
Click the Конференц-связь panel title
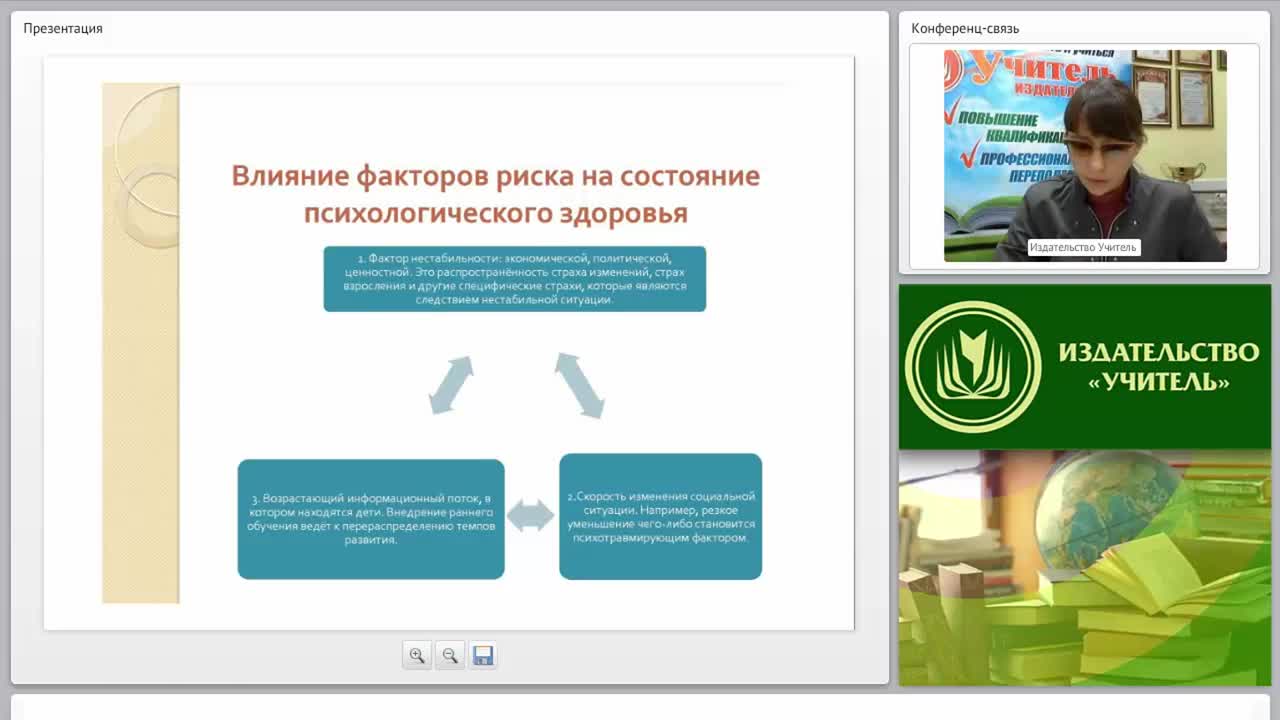coord(965,28)
